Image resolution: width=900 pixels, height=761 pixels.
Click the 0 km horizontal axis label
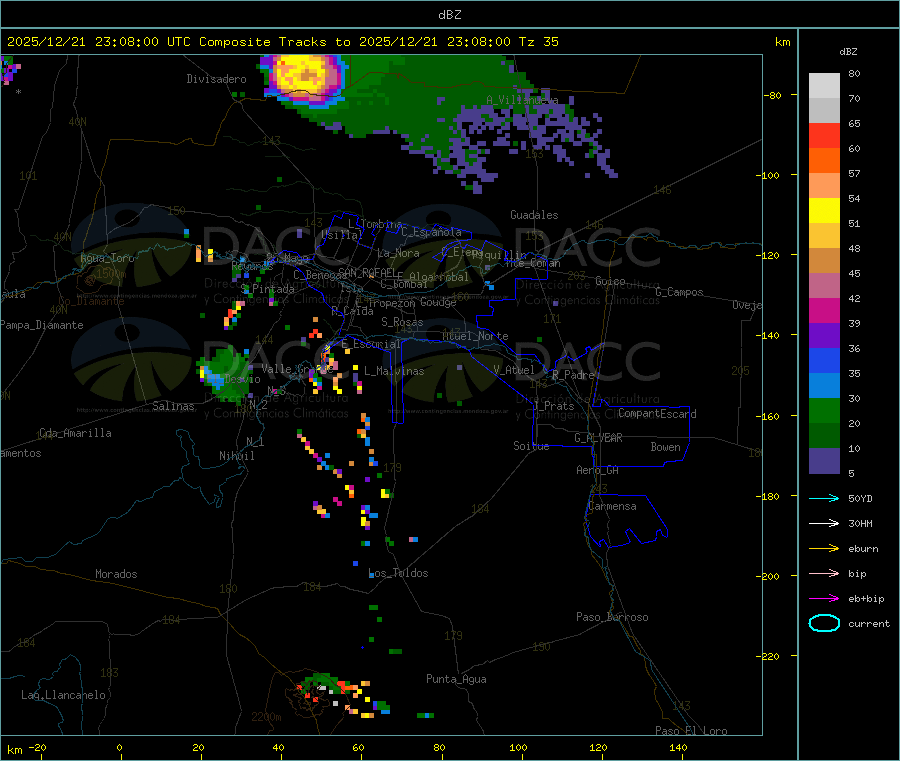(x=119, y=747)
